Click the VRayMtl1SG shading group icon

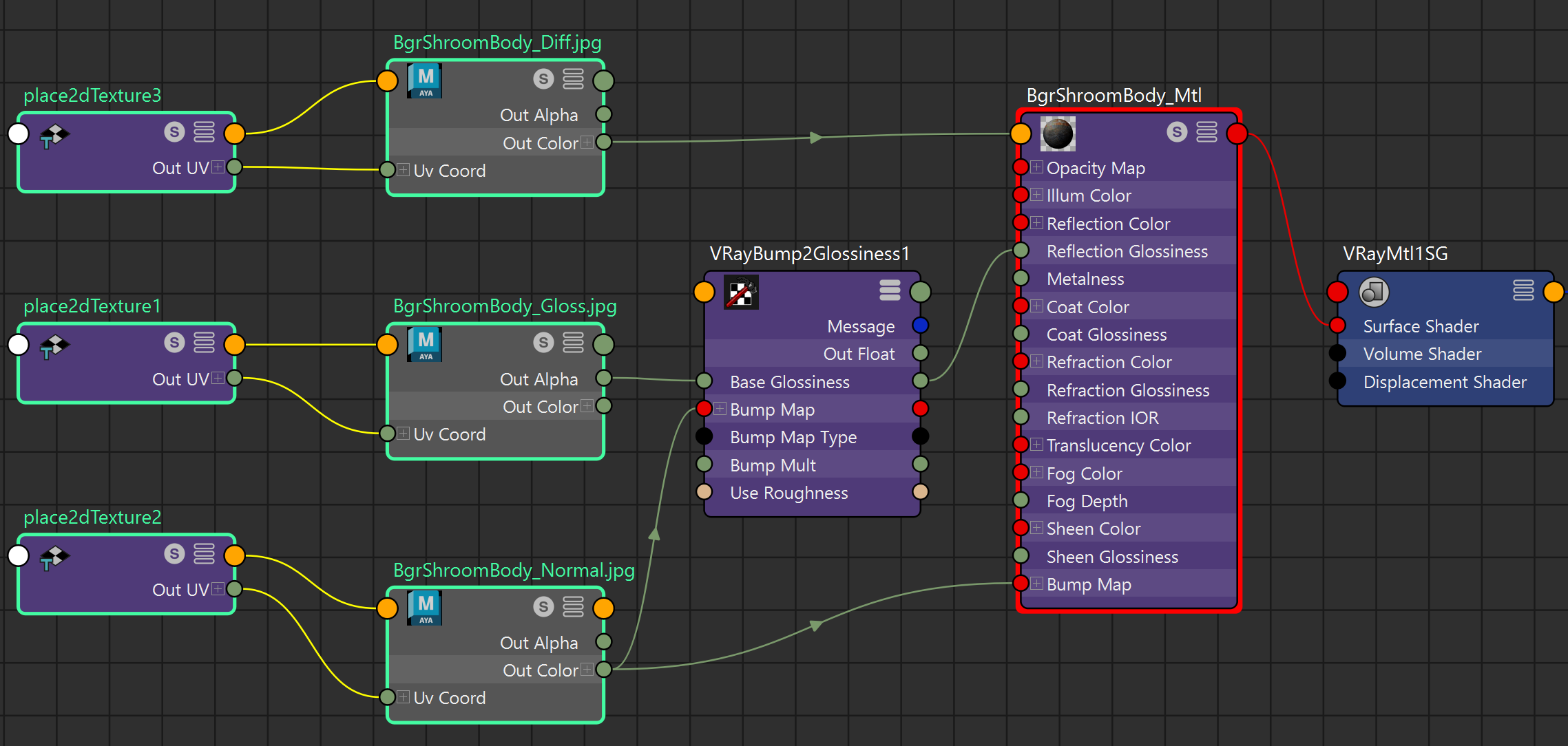1374,292
